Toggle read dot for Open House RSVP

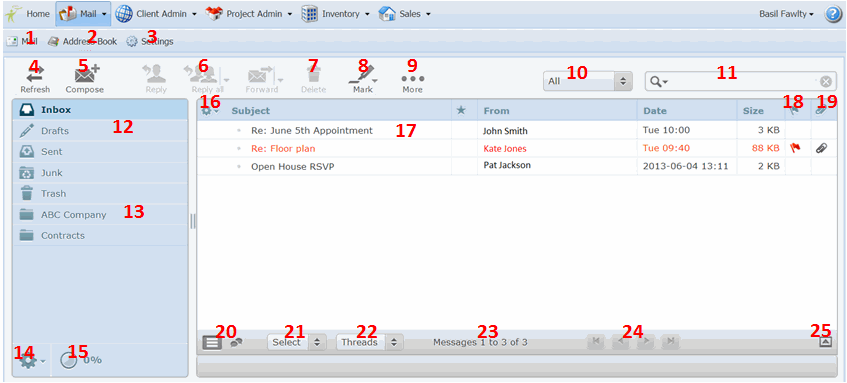point(239,167)
